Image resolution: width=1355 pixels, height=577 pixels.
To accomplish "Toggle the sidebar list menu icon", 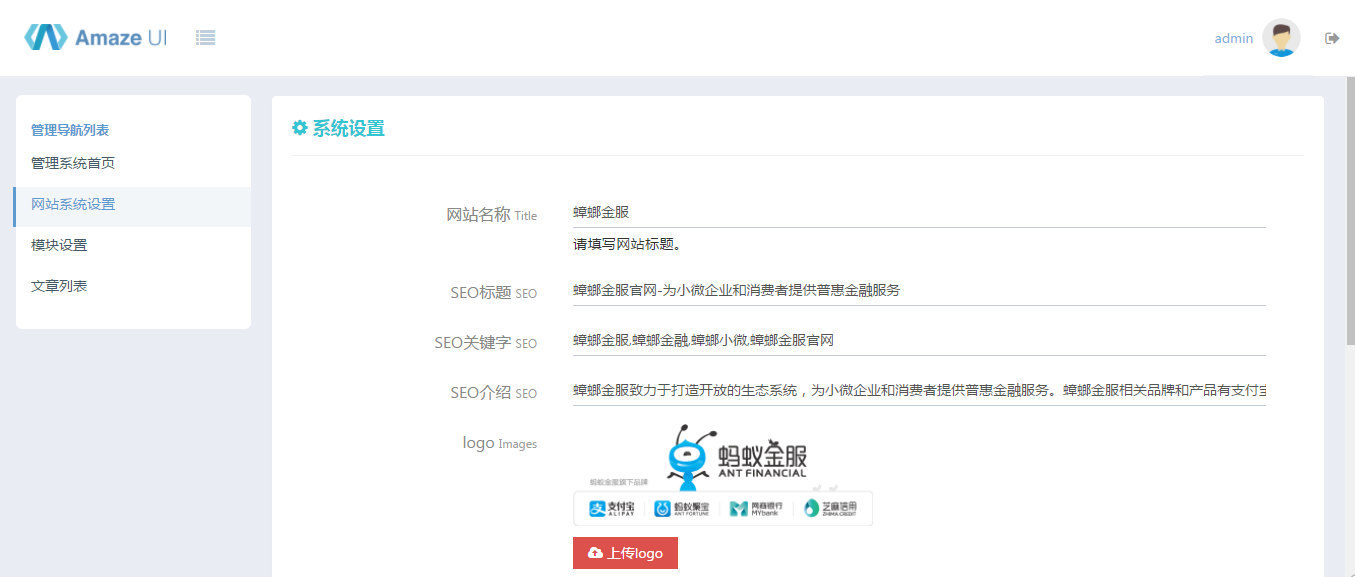I will tap(206, 38).
